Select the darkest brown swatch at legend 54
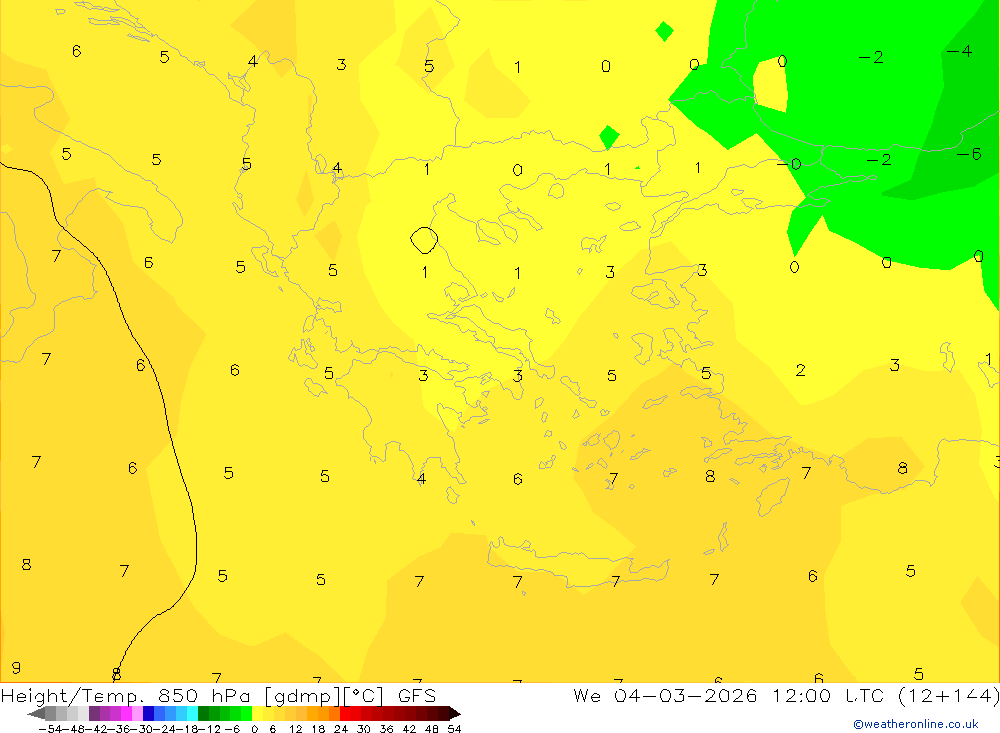This screenshot has height=733, width=1000. click(x=443, y=713)
